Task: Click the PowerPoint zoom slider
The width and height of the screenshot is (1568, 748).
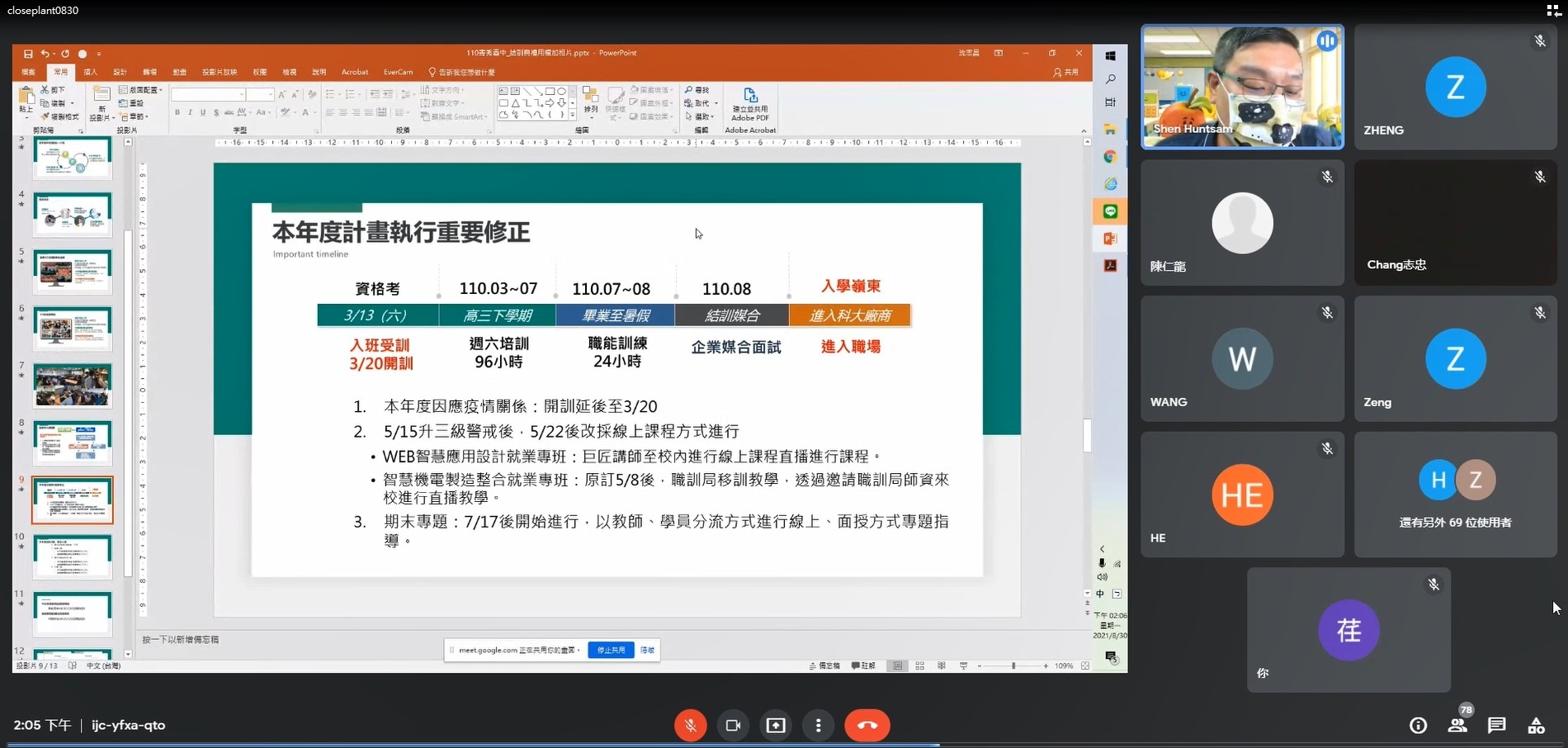Action: pos(1013,665)
